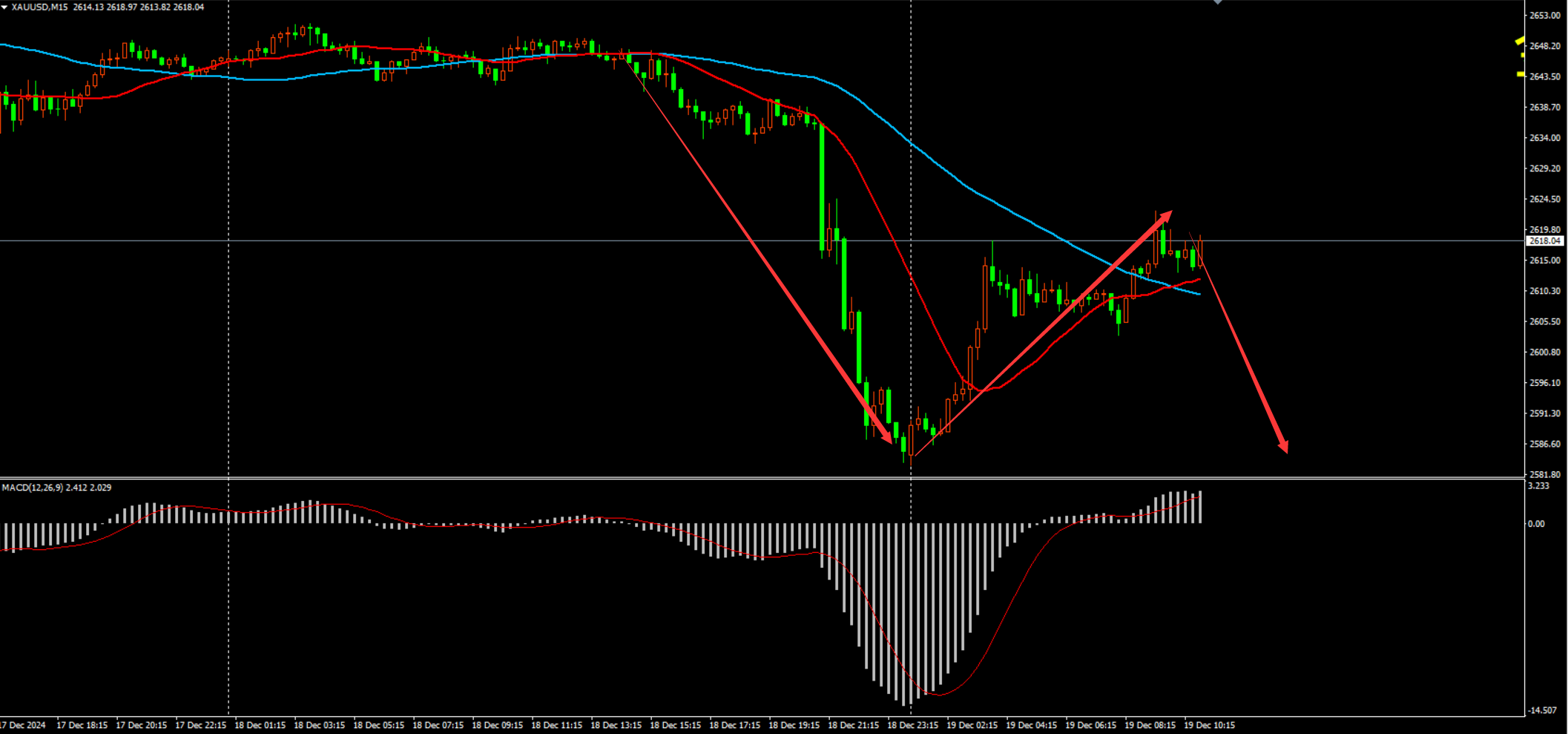The width and height of the screenshot is (1568, 734).
Task: Click the 19 Dec 10:15 time label
Action: coord(1209,725)
